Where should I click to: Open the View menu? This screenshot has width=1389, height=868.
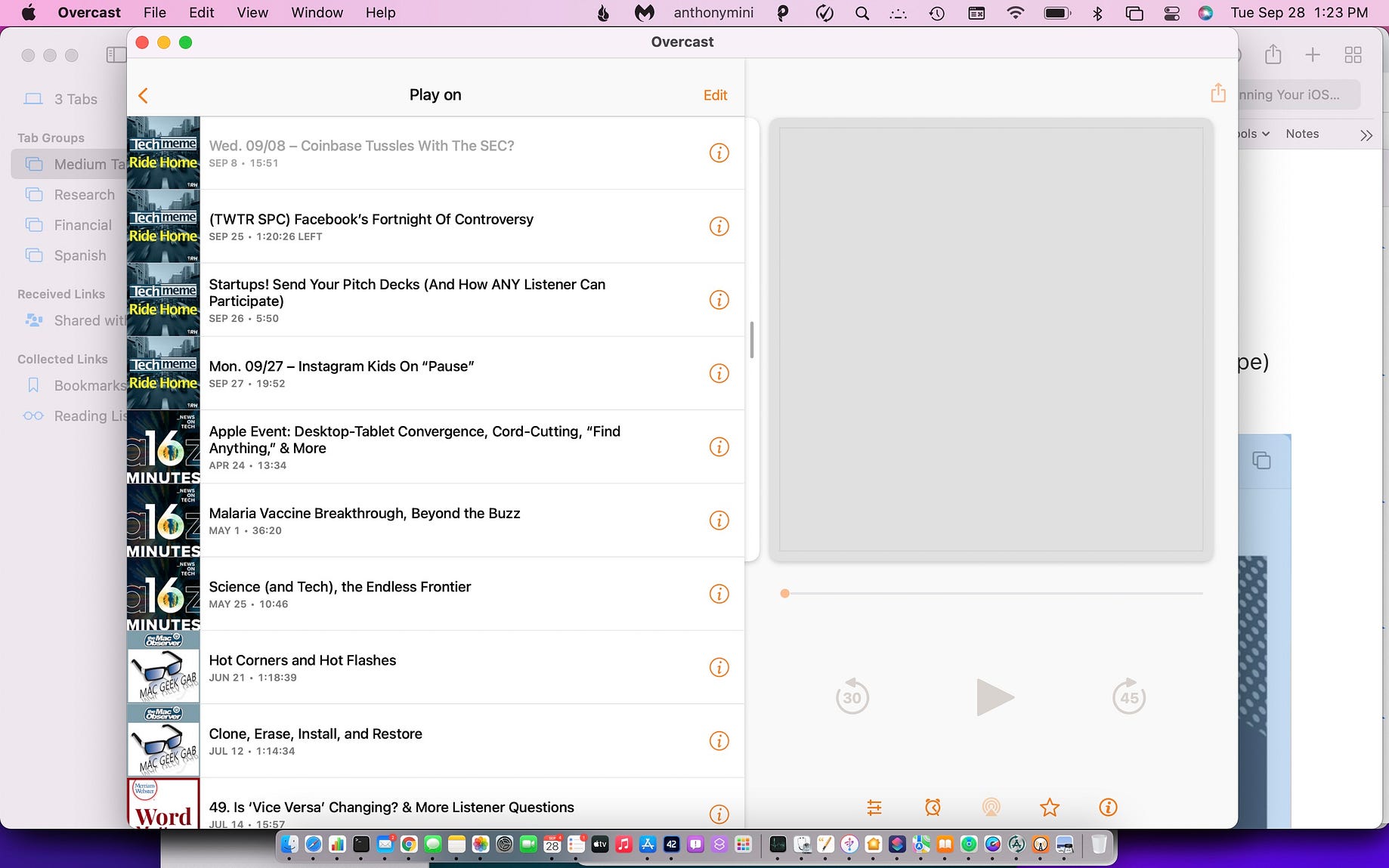pos(252,13)
